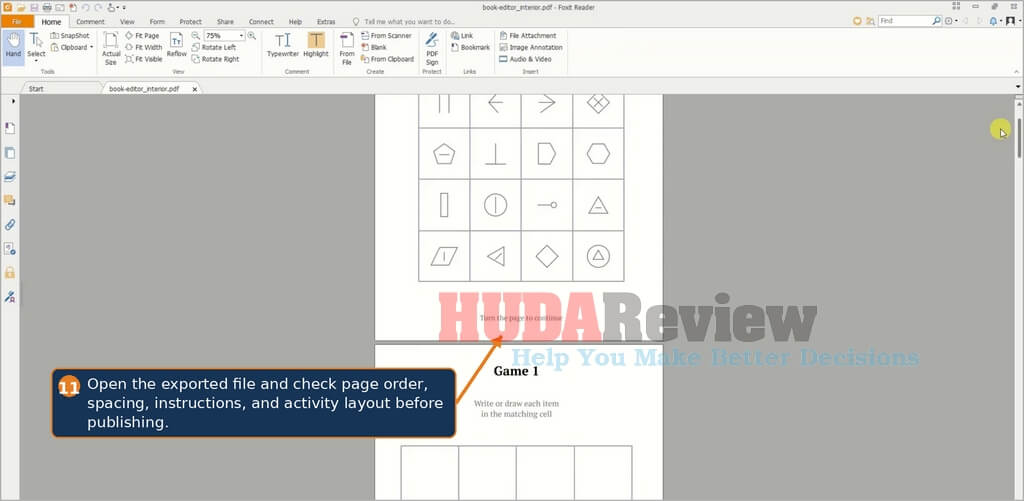The image size is (1024, 501).
Task: Open the Help ribbon tab
Action: [295, 22]
